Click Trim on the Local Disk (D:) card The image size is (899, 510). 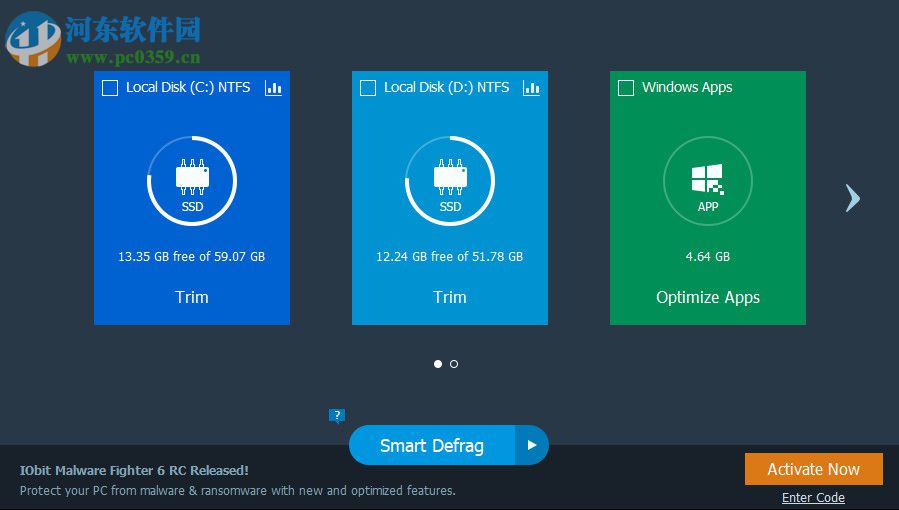pyautogui.click(x=450, y=297)
